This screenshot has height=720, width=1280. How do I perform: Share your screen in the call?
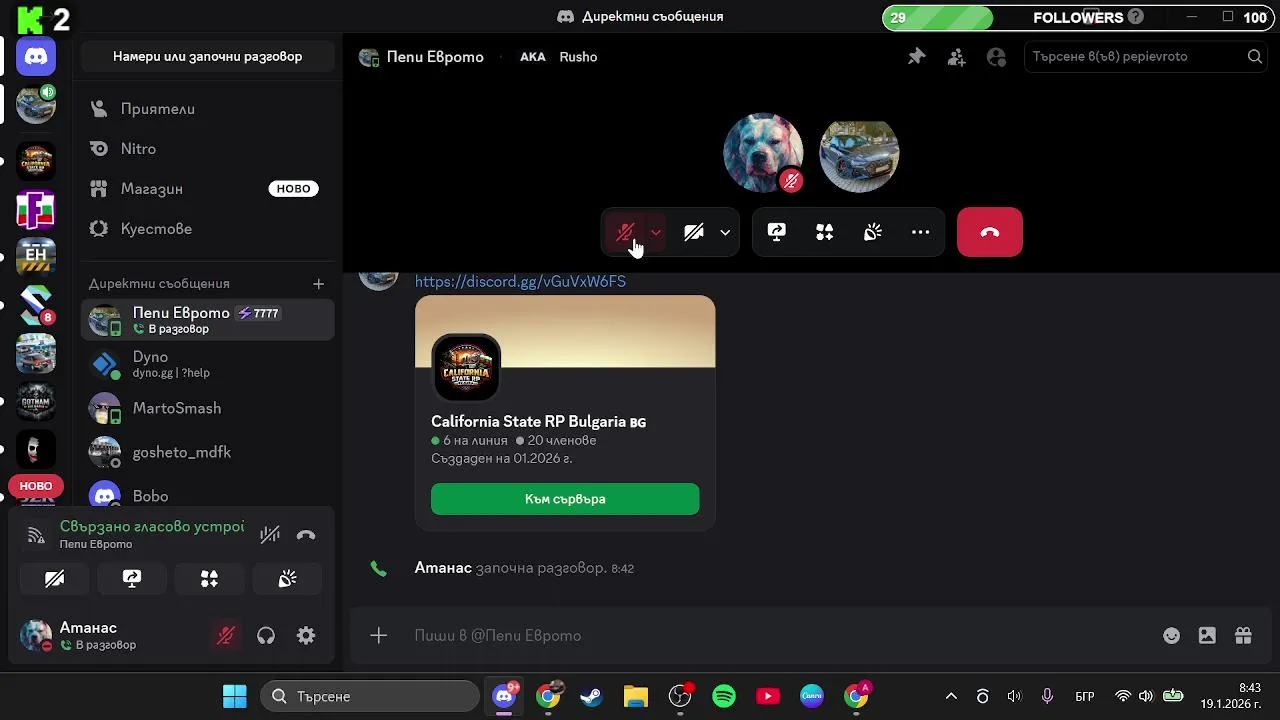pos(777,232)
